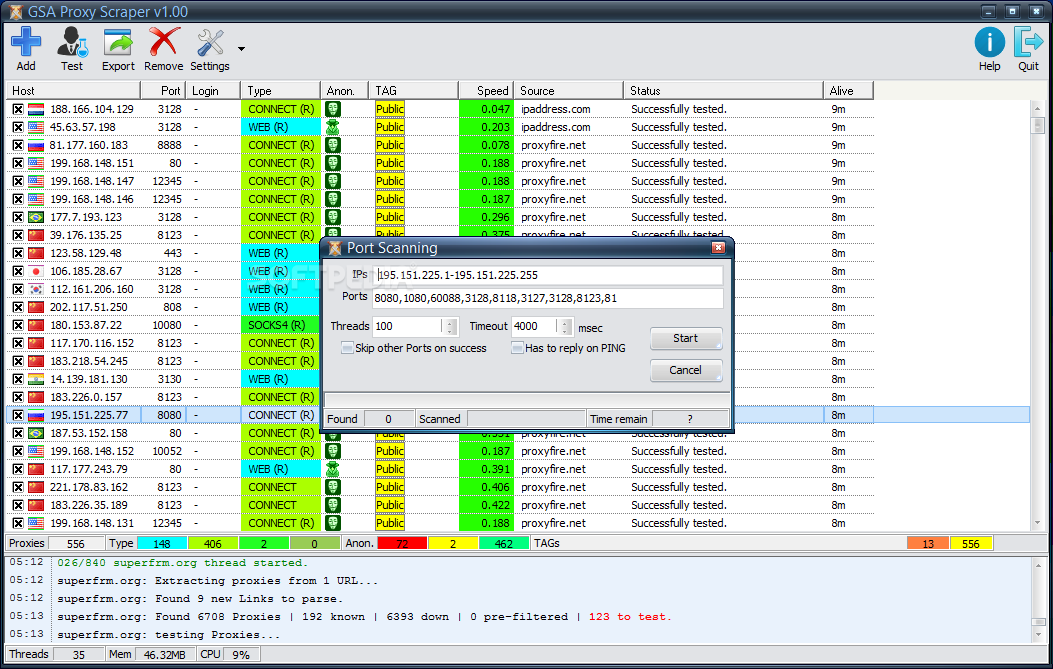Uncheck the checkbox for 195.151.225.77

18,415
